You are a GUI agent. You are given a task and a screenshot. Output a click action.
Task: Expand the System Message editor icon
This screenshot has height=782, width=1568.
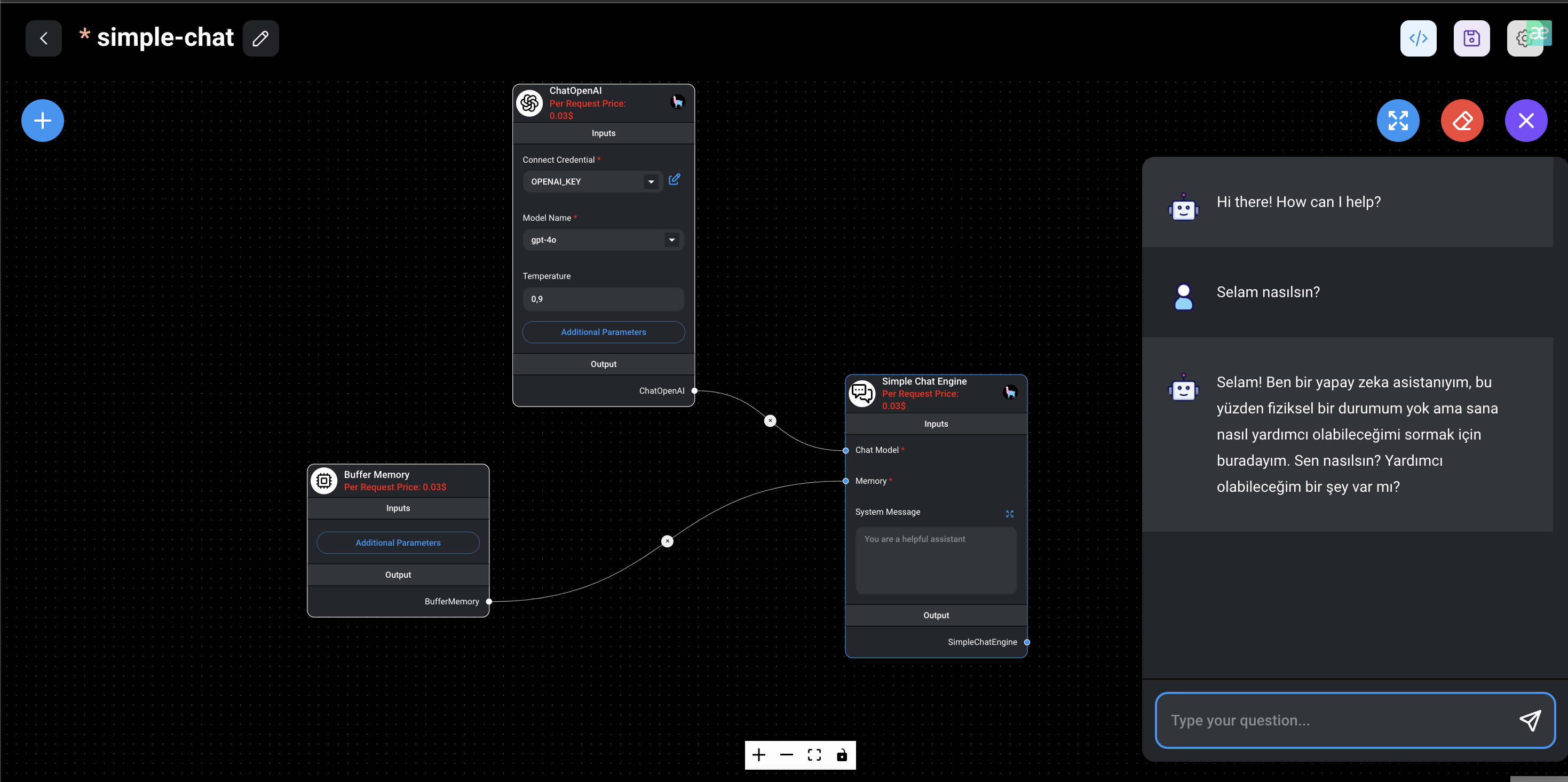[1009, 514]
